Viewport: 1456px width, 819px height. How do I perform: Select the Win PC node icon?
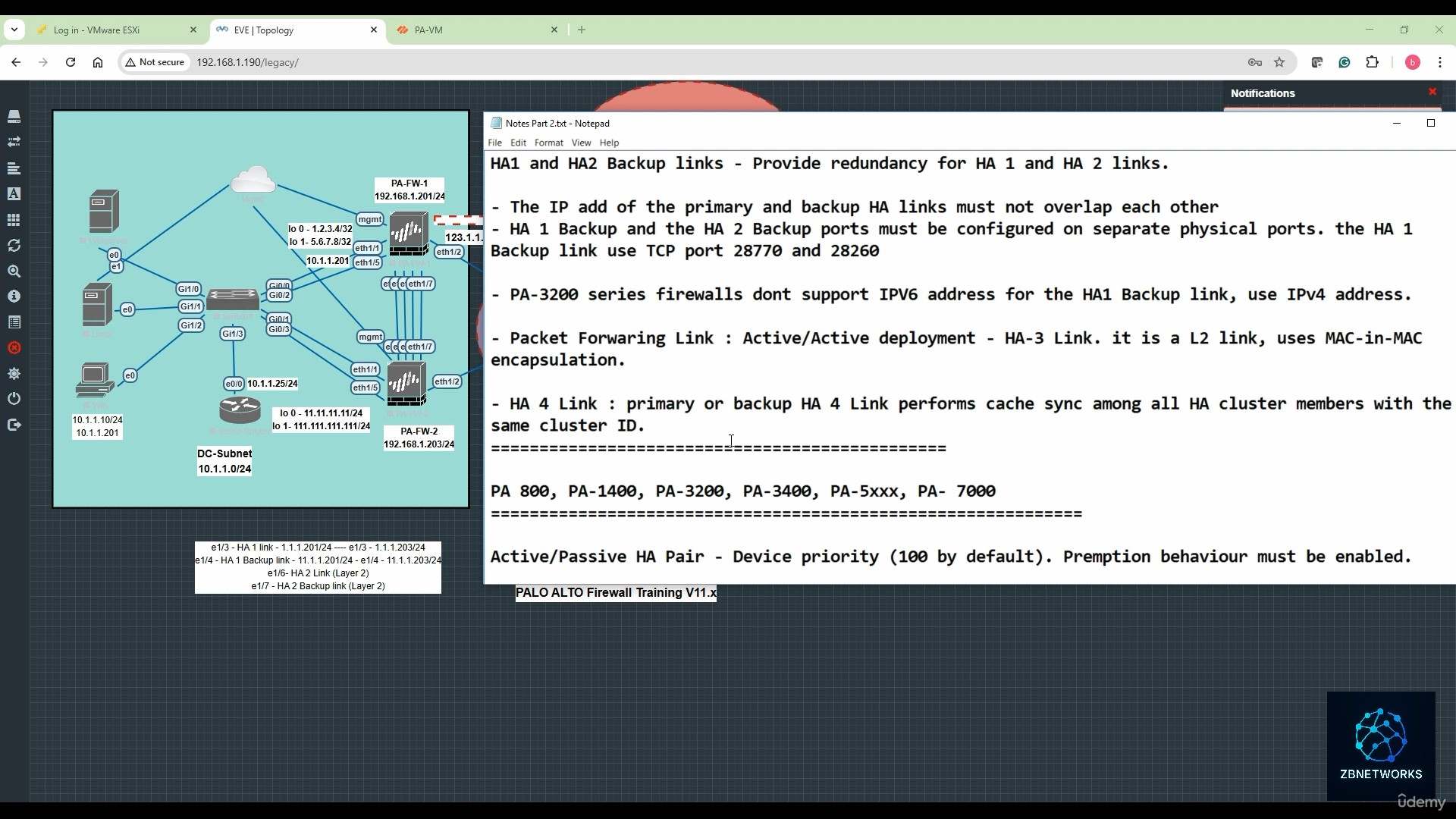coord(95,381)
